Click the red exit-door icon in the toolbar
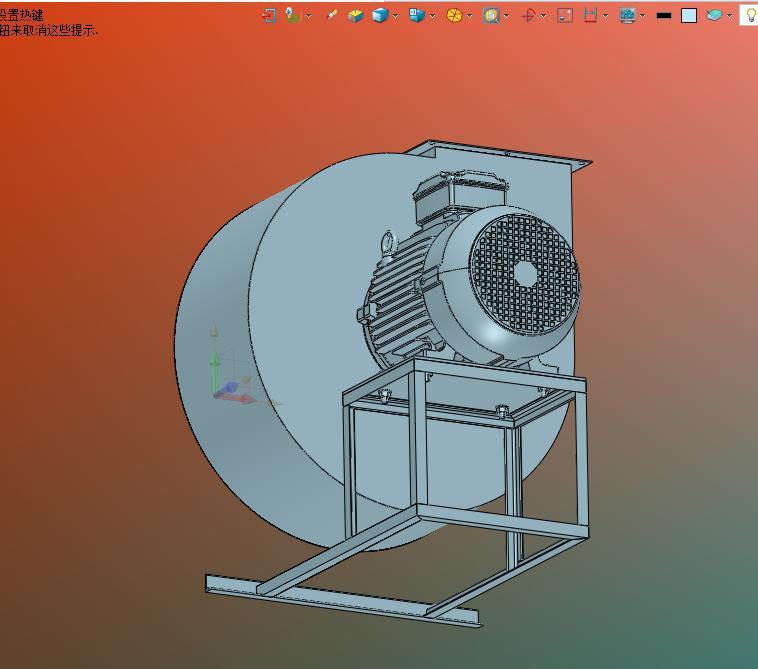 [x=269, y=15]
